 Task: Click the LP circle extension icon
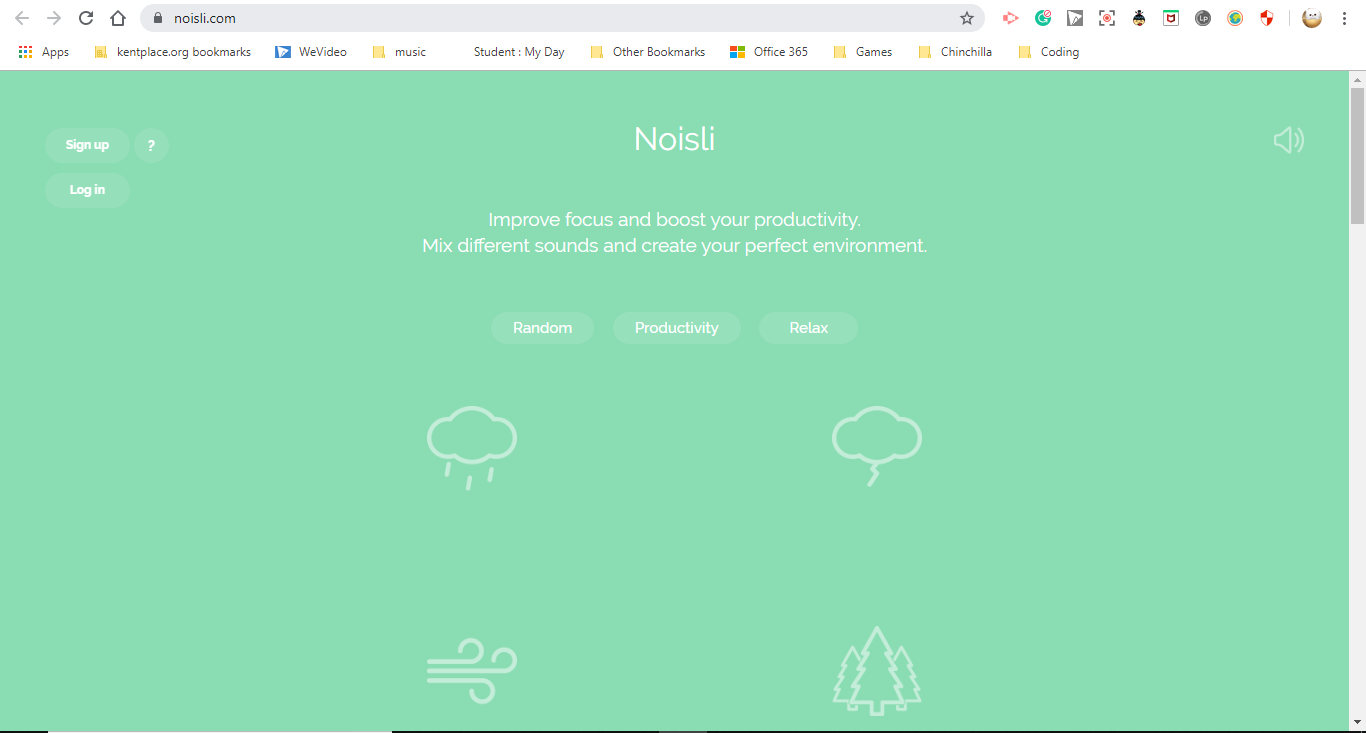(1203, 18)
